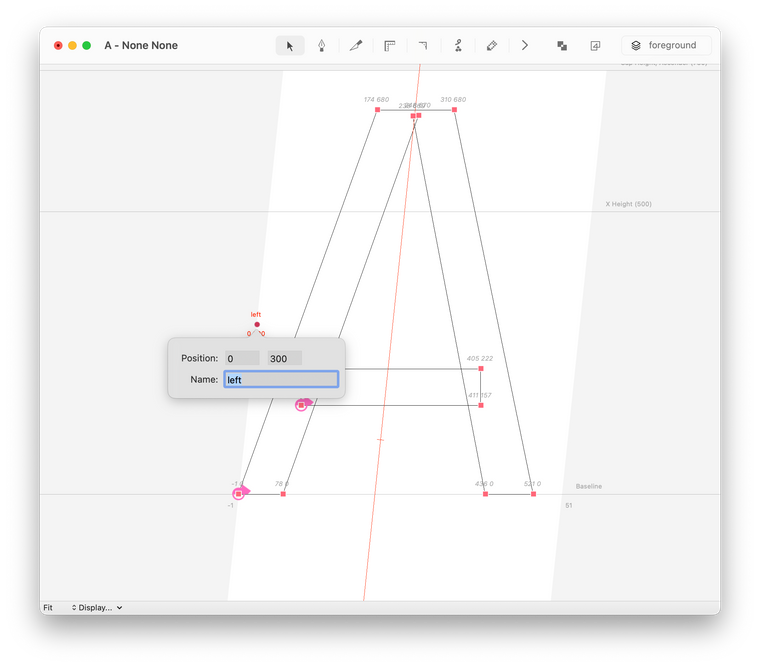Select point at 405 222
Viewport: 760px width, 667px height.
pyautogui.click(x=481, y=369)
